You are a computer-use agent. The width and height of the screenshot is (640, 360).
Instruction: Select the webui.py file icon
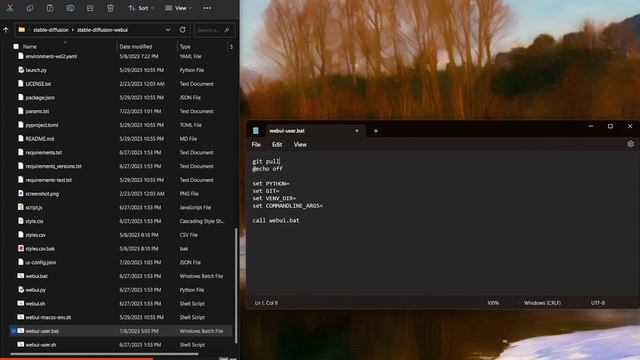[x=21, y=290]
